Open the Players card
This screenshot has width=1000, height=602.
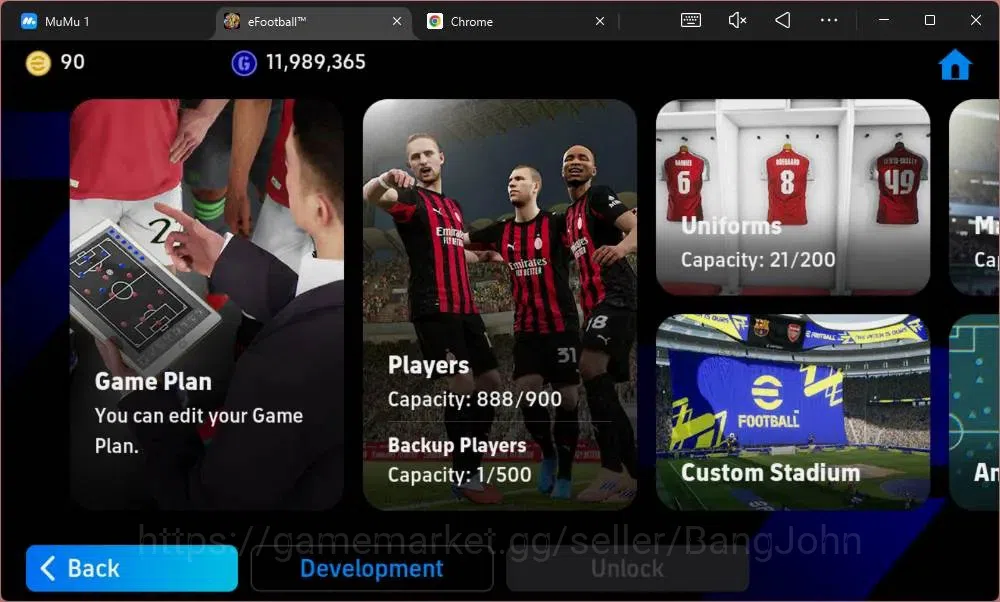coord(500,304)
